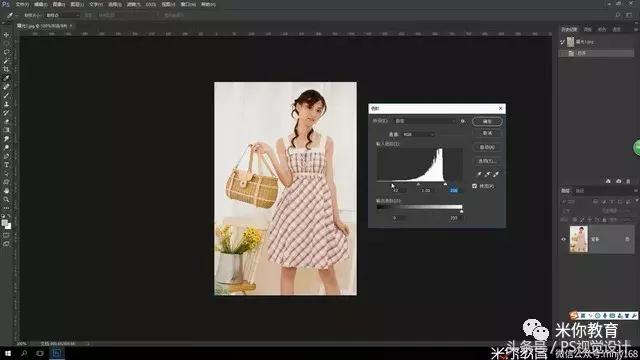Delete current state in History panel
The image size is (640, 360).
(x=629, y=181)
